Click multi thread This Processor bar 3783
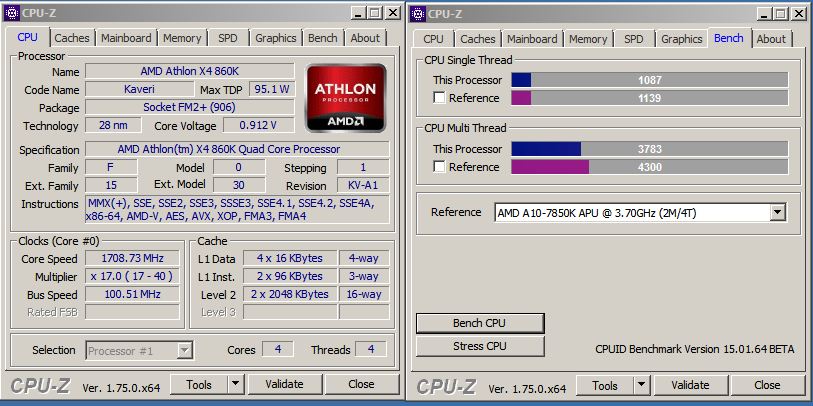Screen dimensions: 813x406 (650, 149)
